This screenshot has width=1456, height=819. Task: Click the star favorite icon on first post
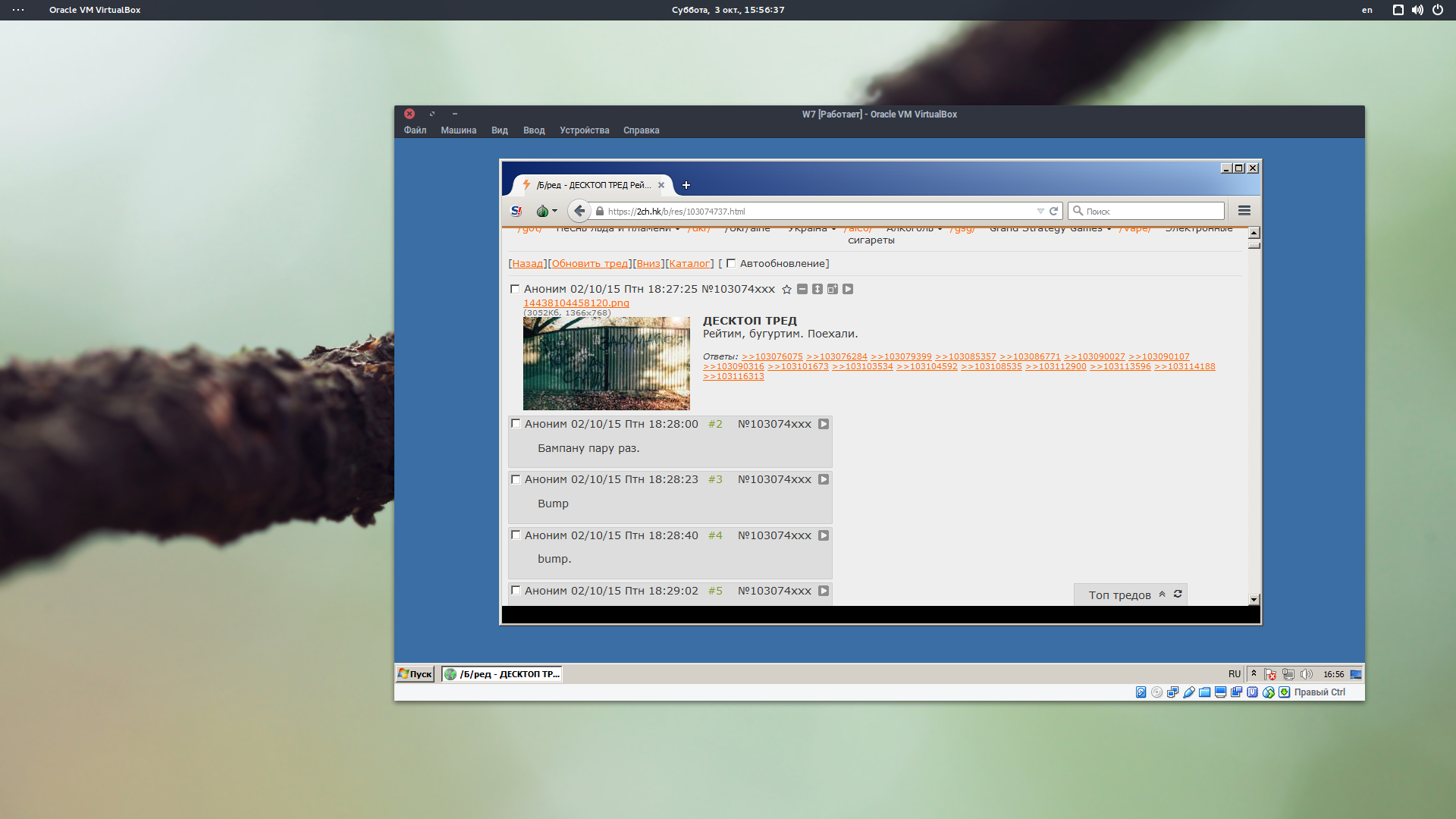click(786, 289)
